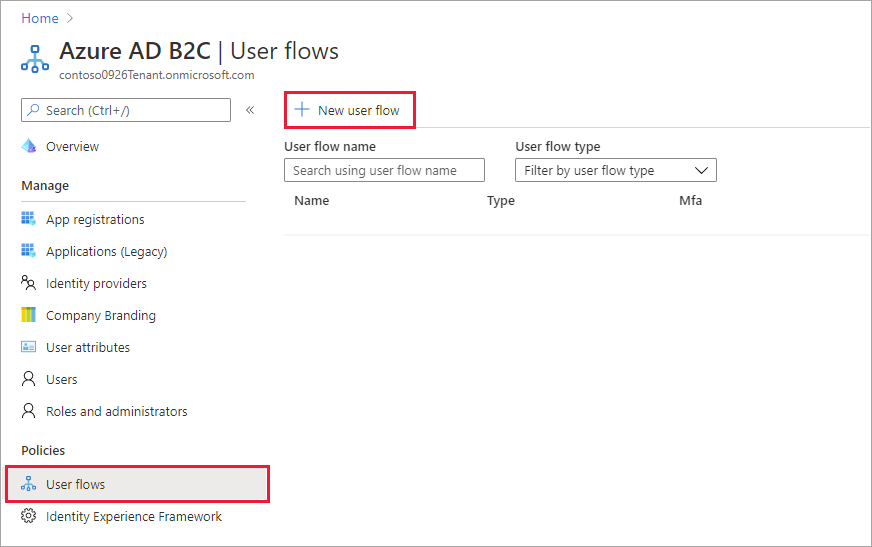Sort by the Type column header
The width and height of the screenshot is (872, 547).
pyautogui.click(x=501, y=200)
